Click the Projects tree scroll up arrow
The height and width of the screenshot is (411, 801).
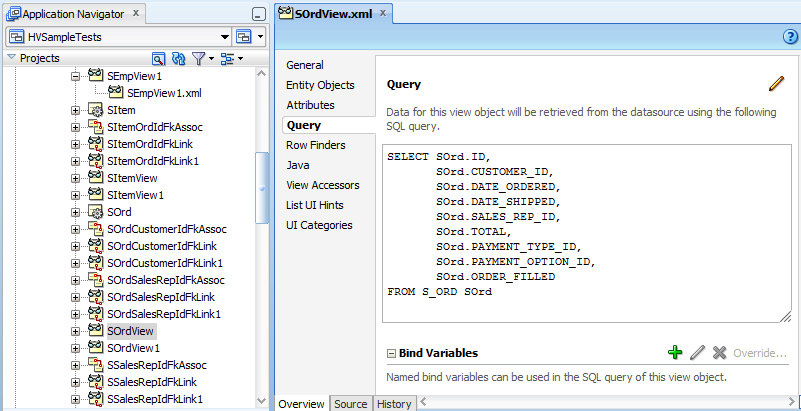coord(262,74)
